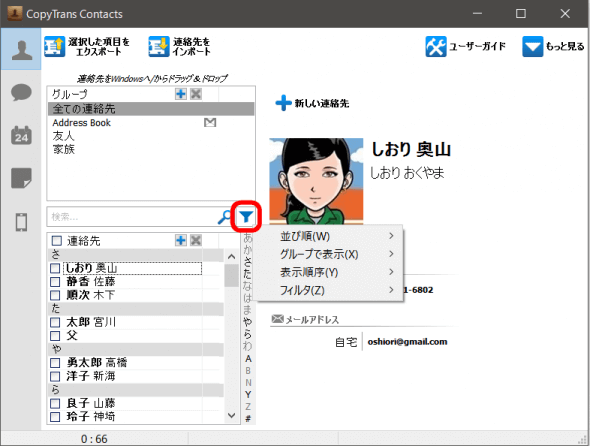The height and width of the screenshot is (446, 590).
Task: Click the もっと見る down arrow icon
Action: click(x=532, y=47)
